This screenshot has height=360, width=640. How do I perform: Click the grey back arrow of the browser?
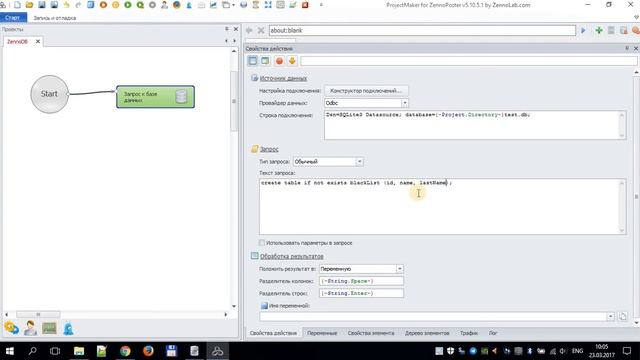(249, 30)
